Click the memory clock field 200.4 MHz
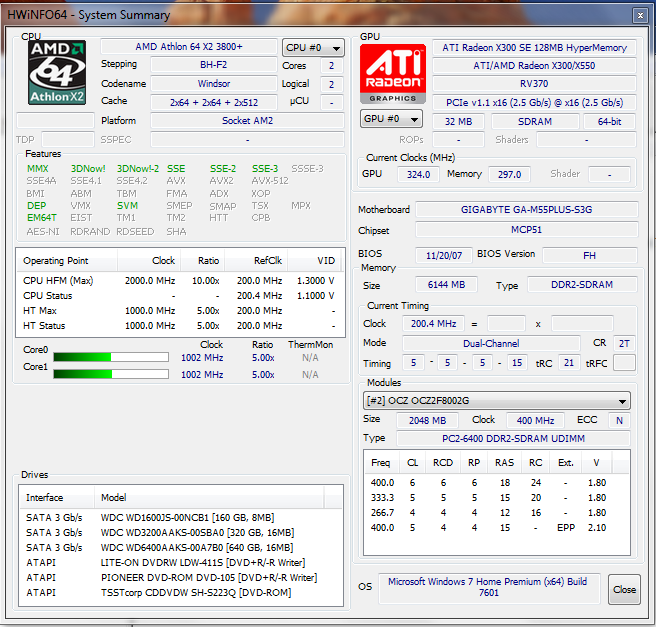This screenshot has height=627, width=656. 433,323
